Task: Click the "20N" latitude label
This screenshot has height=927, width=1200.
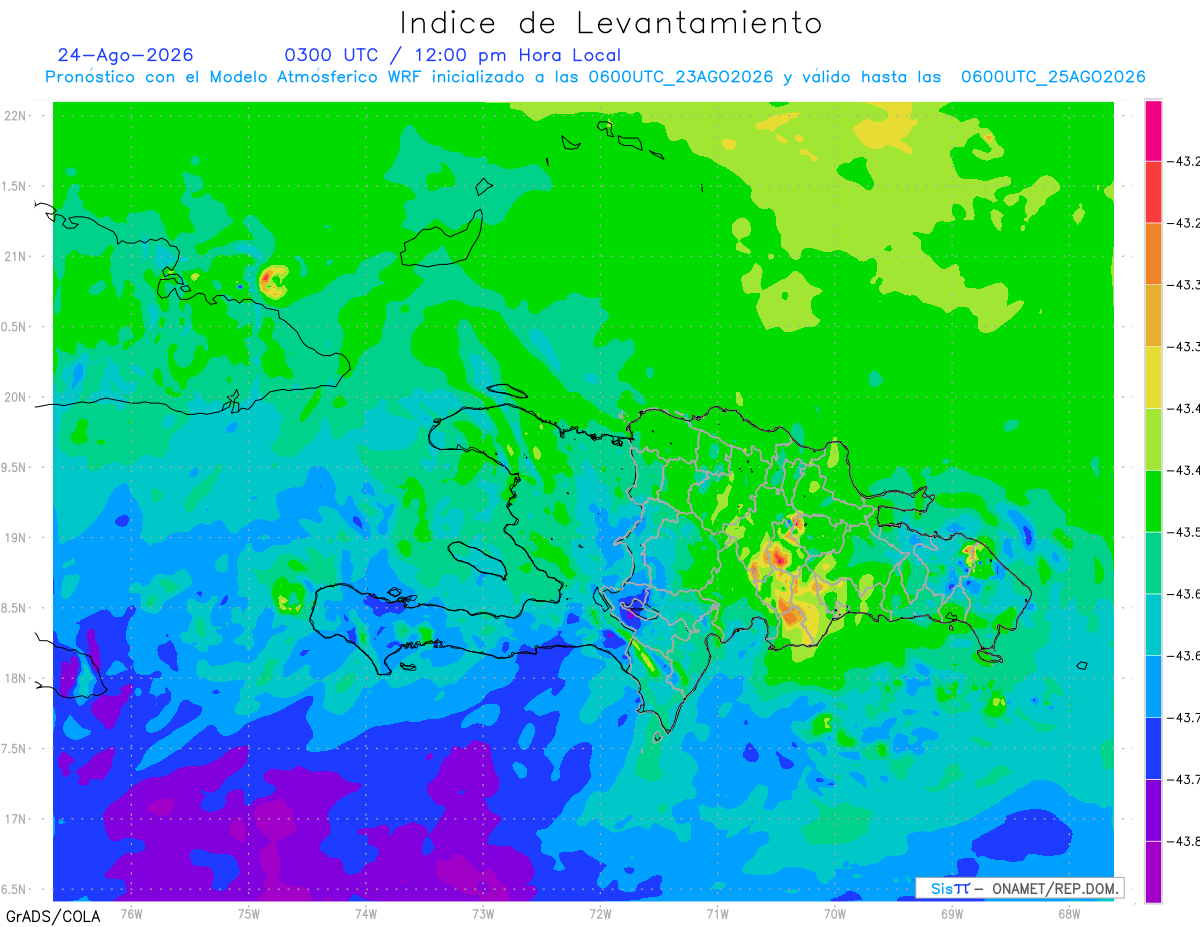Action: [17, 398]
